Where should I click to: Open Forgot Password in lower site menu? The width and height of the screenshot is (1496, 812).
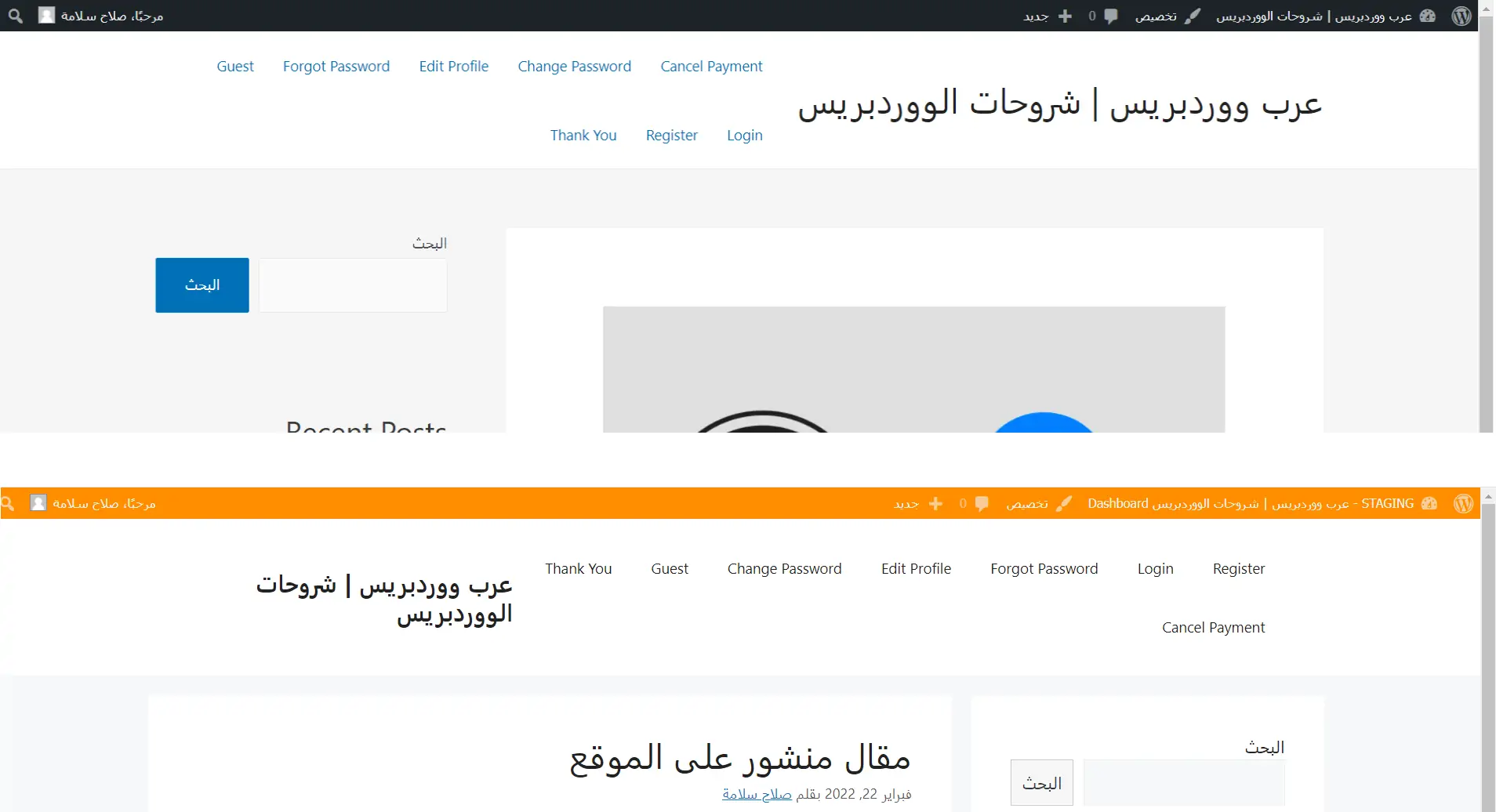pyautogui.click(x=1044, y=569)
